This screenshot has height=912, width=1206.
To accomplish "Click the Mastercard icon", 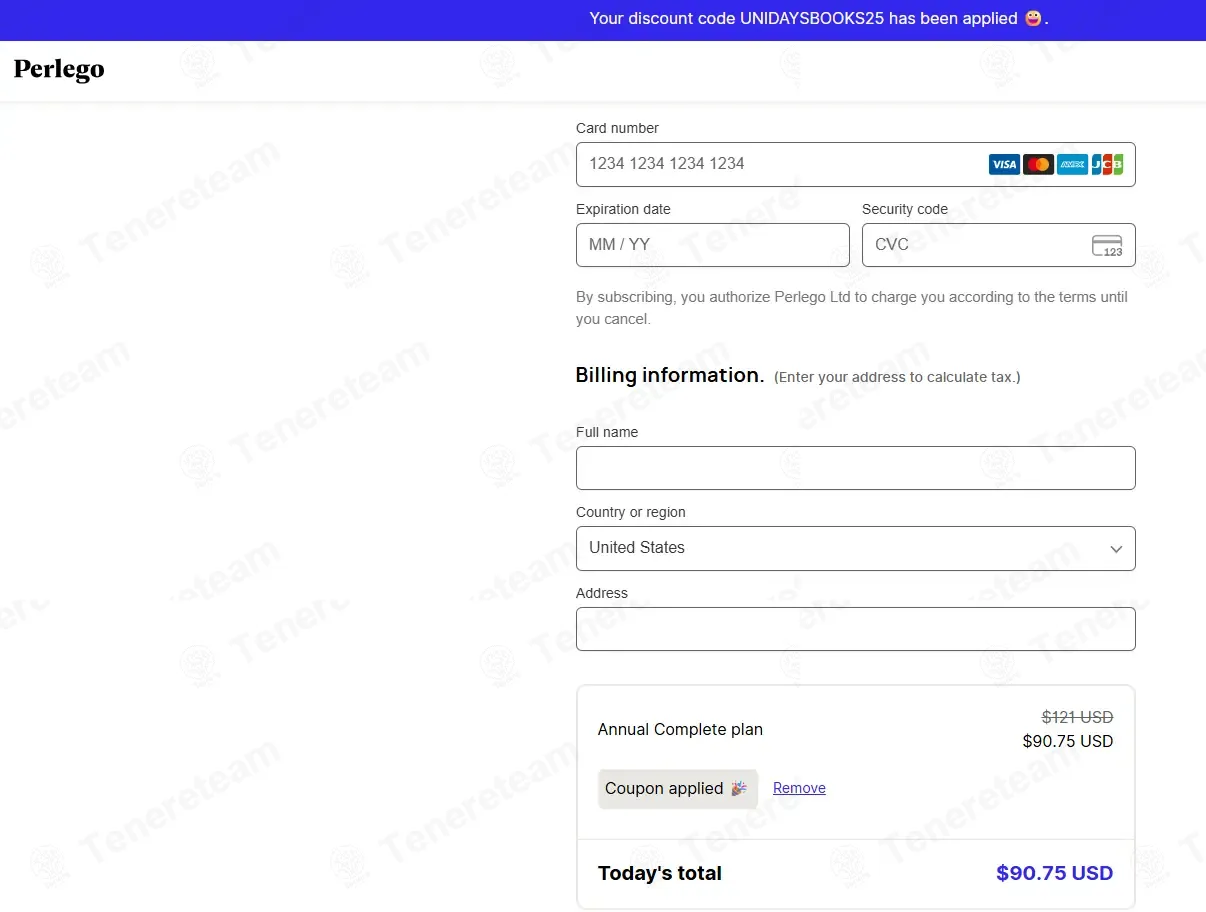I will pyautogui.click(x=1038, y=164).
